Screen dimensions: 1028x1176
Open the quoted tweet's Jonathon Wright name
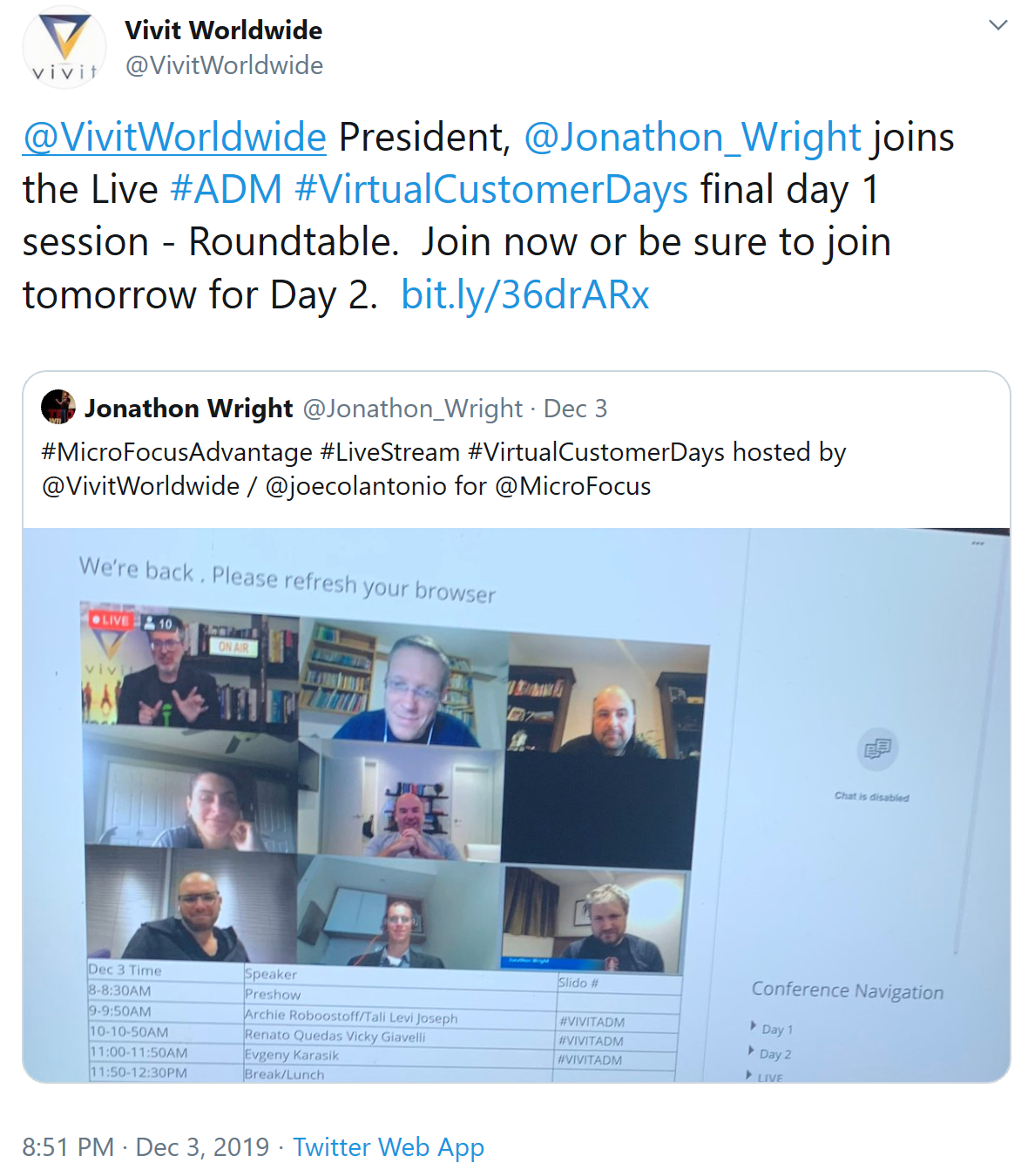click(188, 408)
